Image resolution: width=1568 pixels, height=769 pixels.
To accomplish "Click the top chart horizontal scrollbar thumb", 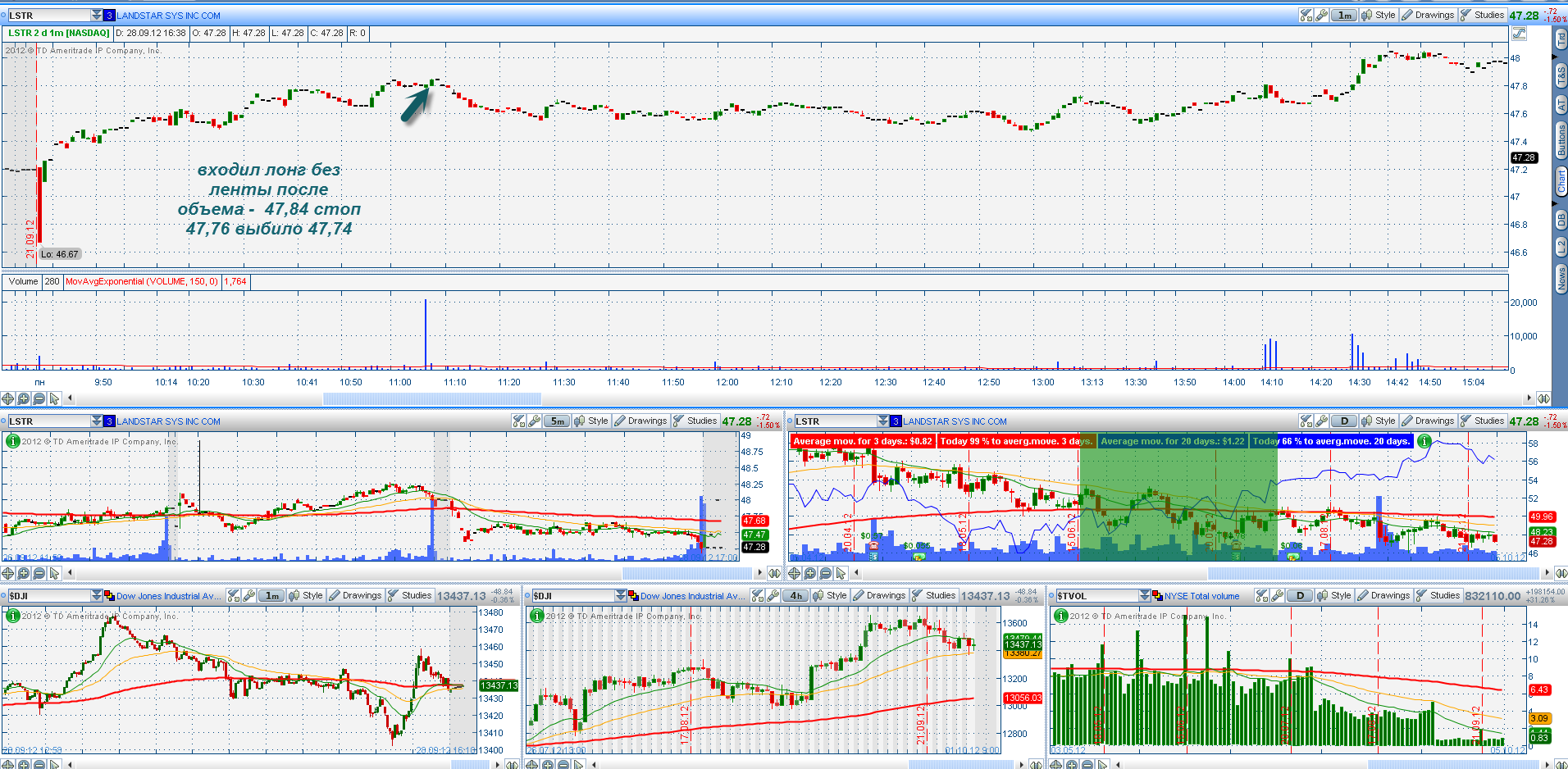I will pyautogui.click(x=432, y=398).
